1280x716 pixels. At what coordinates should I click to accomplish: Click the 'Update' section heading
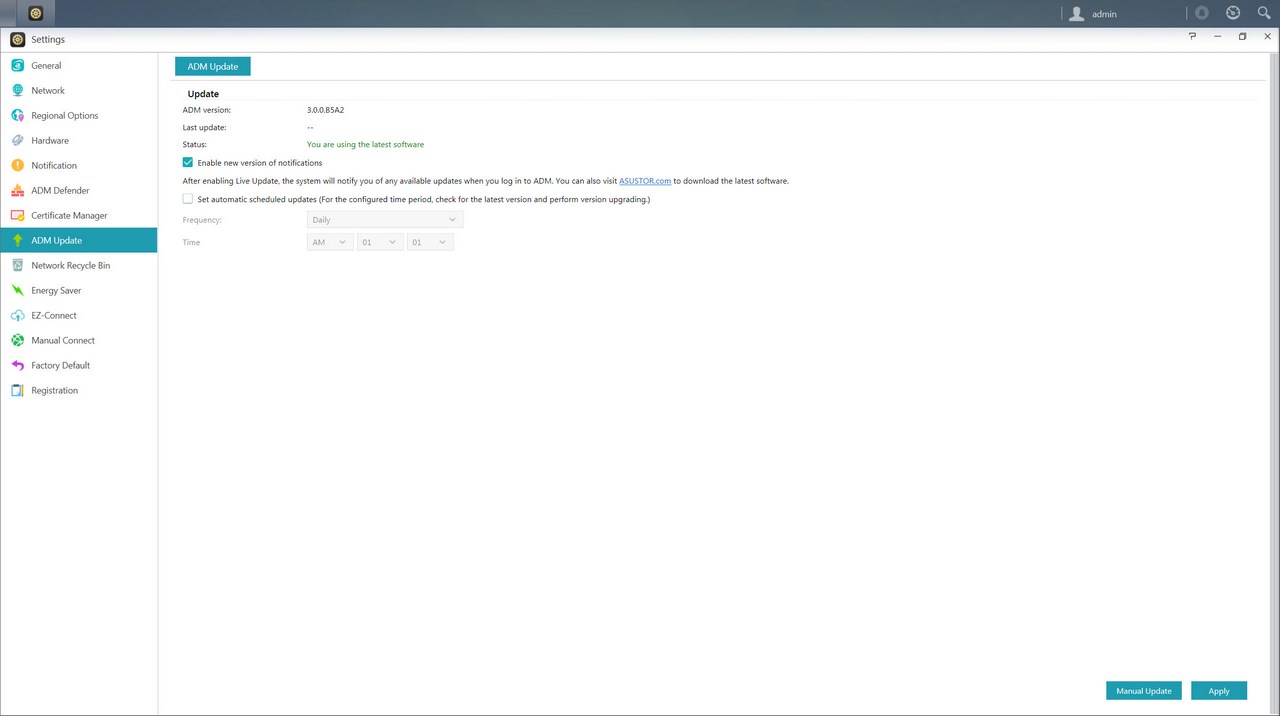click(203, 94)
